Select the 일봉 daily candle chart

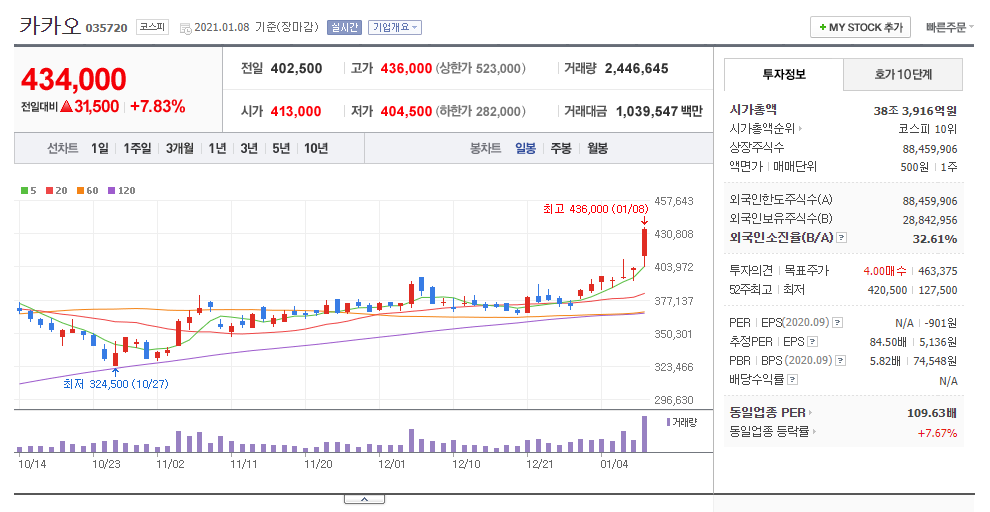click(x=525, y=148)
